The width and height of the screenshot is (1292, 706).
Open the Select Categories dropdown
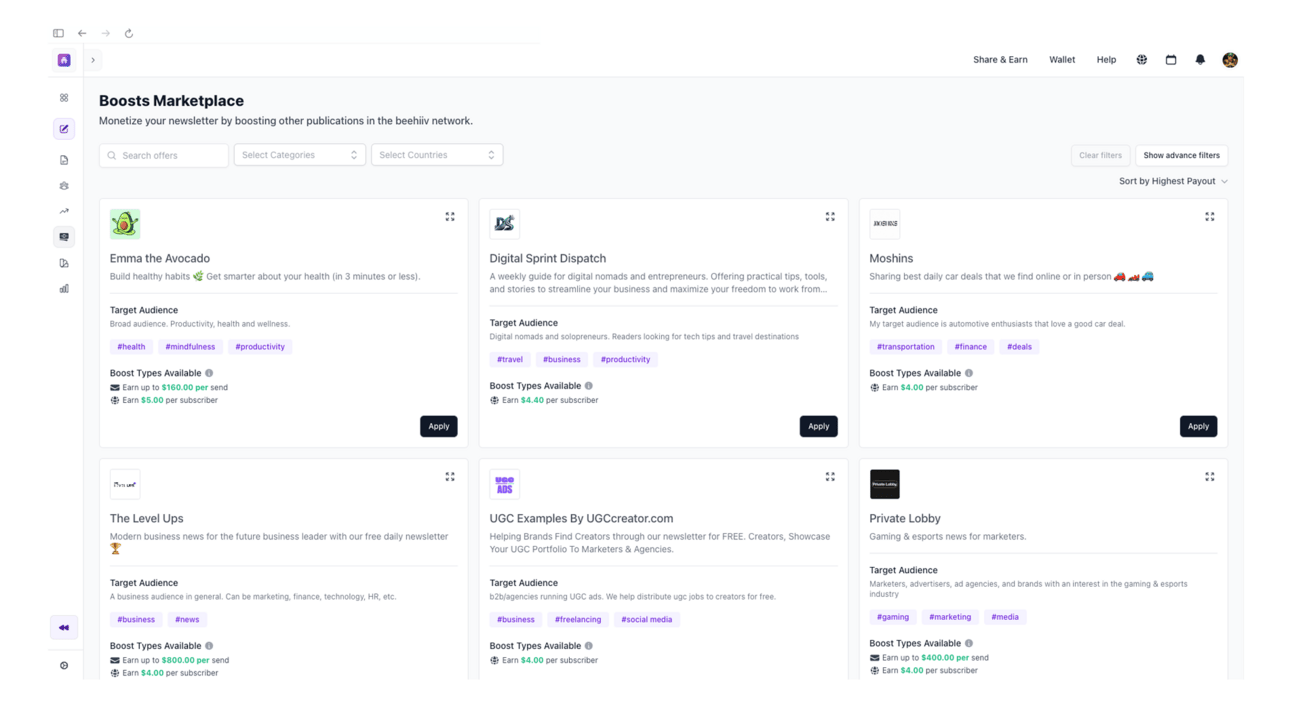tap(300, 155)
